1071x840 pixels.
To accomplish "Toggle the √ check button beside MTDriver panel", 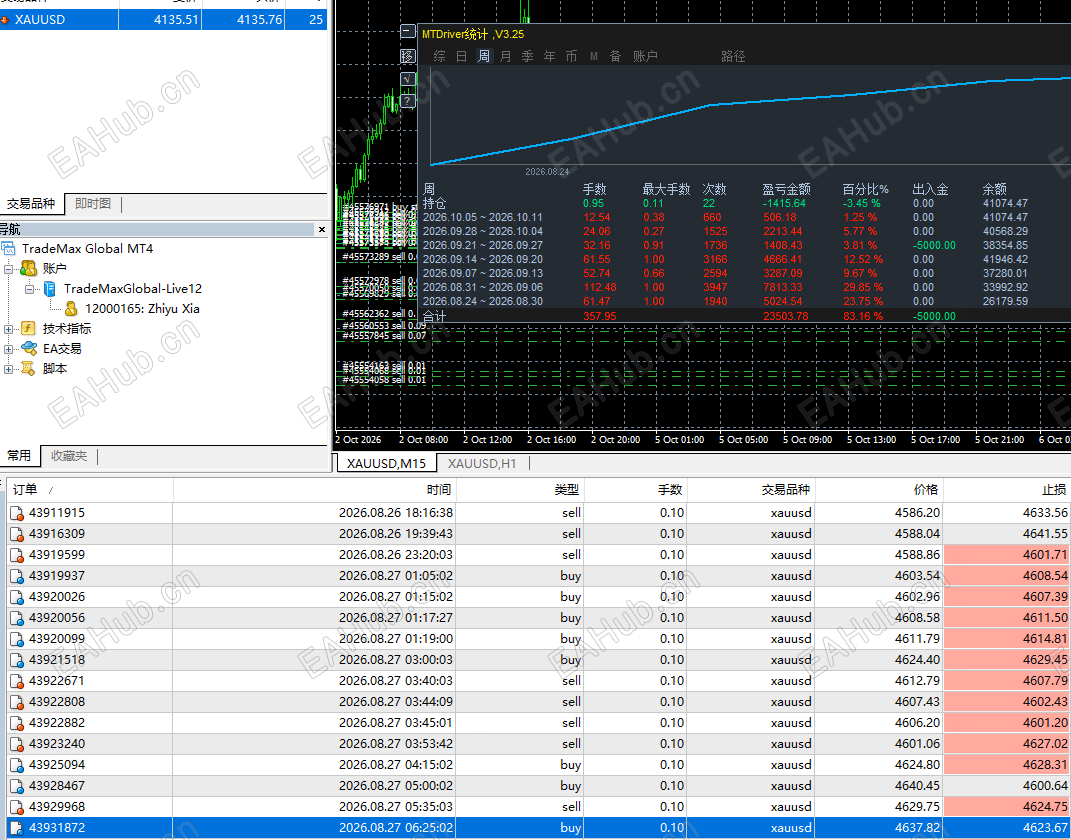I will (x=407, y=79).
